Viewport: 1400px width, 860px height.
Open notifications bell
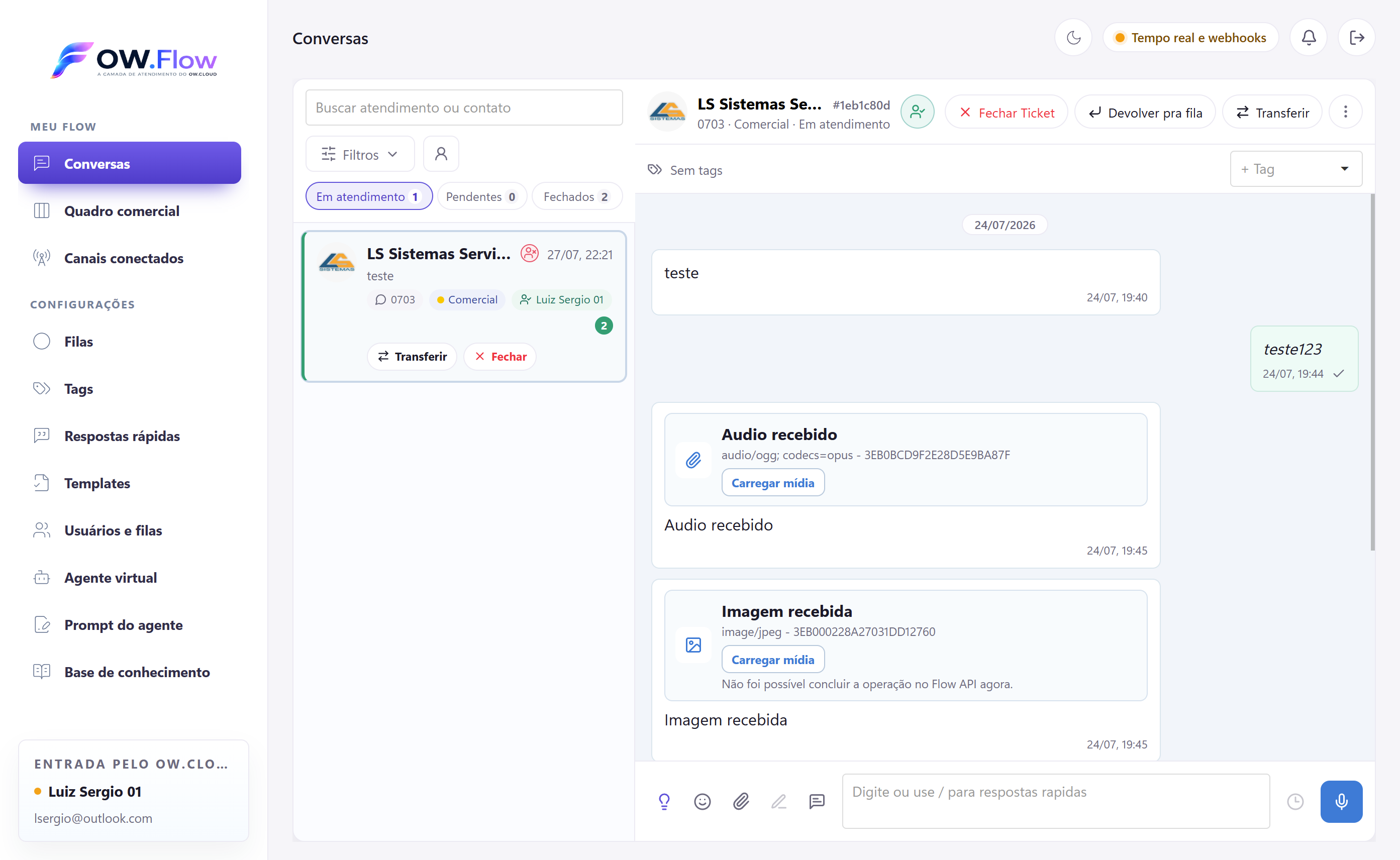[x=1309, y=38]
